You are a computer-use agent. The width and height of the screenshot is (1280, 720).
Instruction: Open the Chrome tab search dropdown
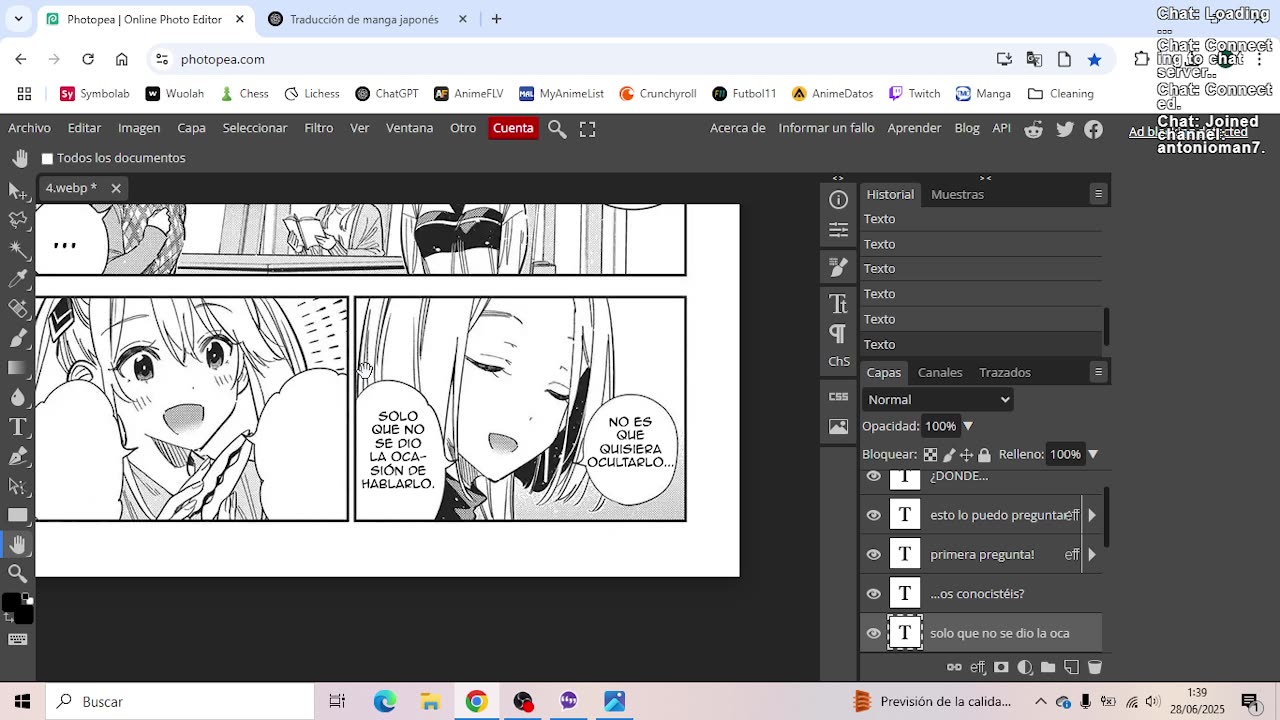click(18, 19)
